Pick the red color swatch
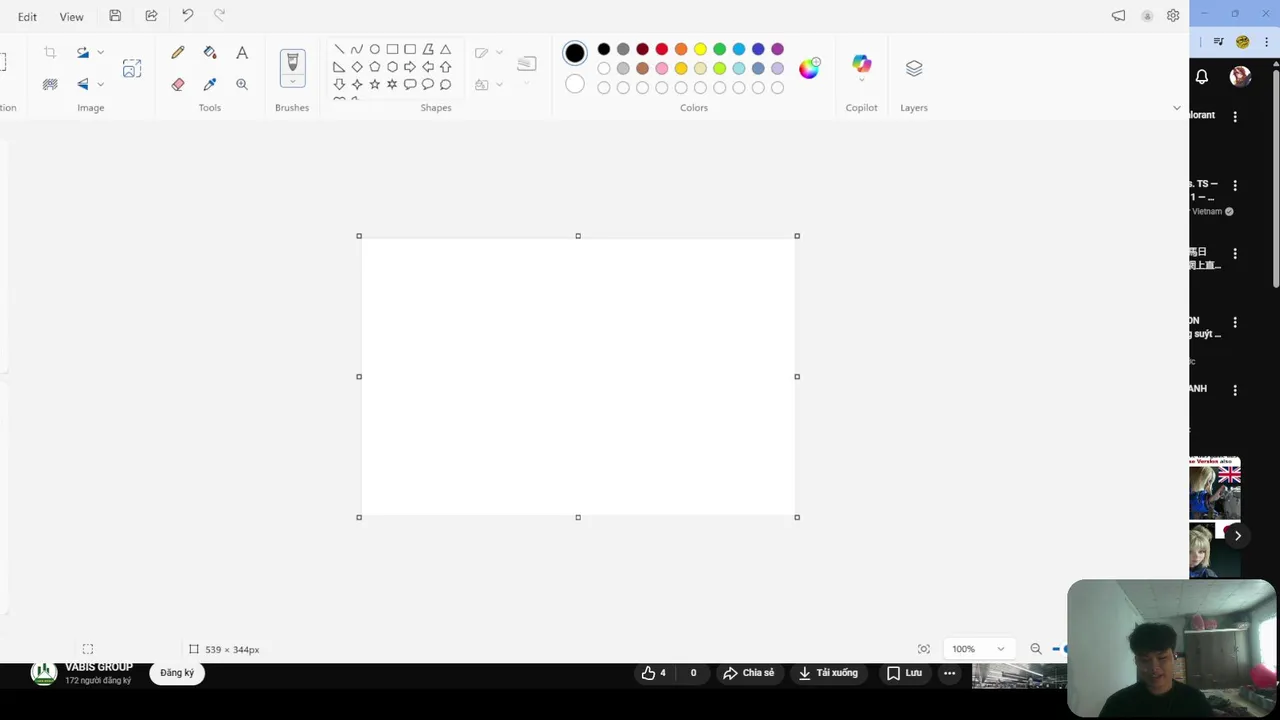The height and width of the screenshot is (720, 1280). point(661,49)
